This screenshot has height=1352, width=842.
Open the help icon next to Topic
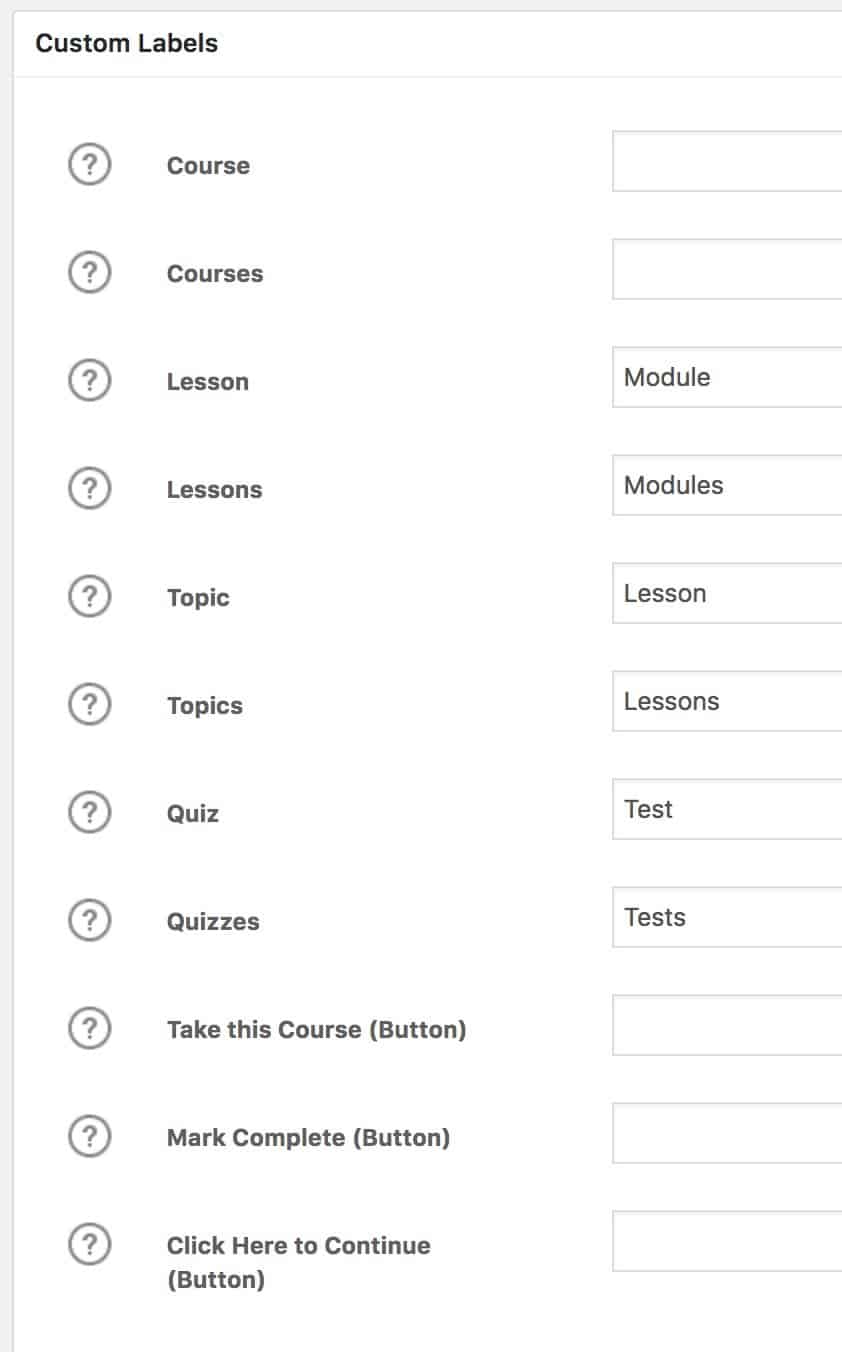(x=89, y=596)
